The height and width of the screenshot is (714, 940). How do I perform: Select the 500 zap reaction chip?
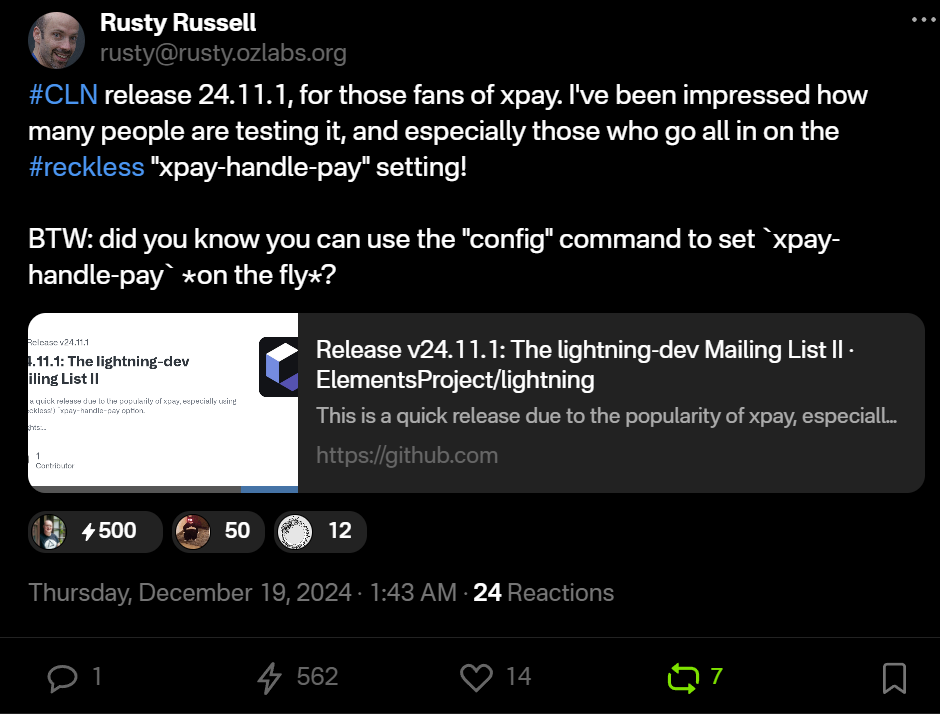(96, 531)
